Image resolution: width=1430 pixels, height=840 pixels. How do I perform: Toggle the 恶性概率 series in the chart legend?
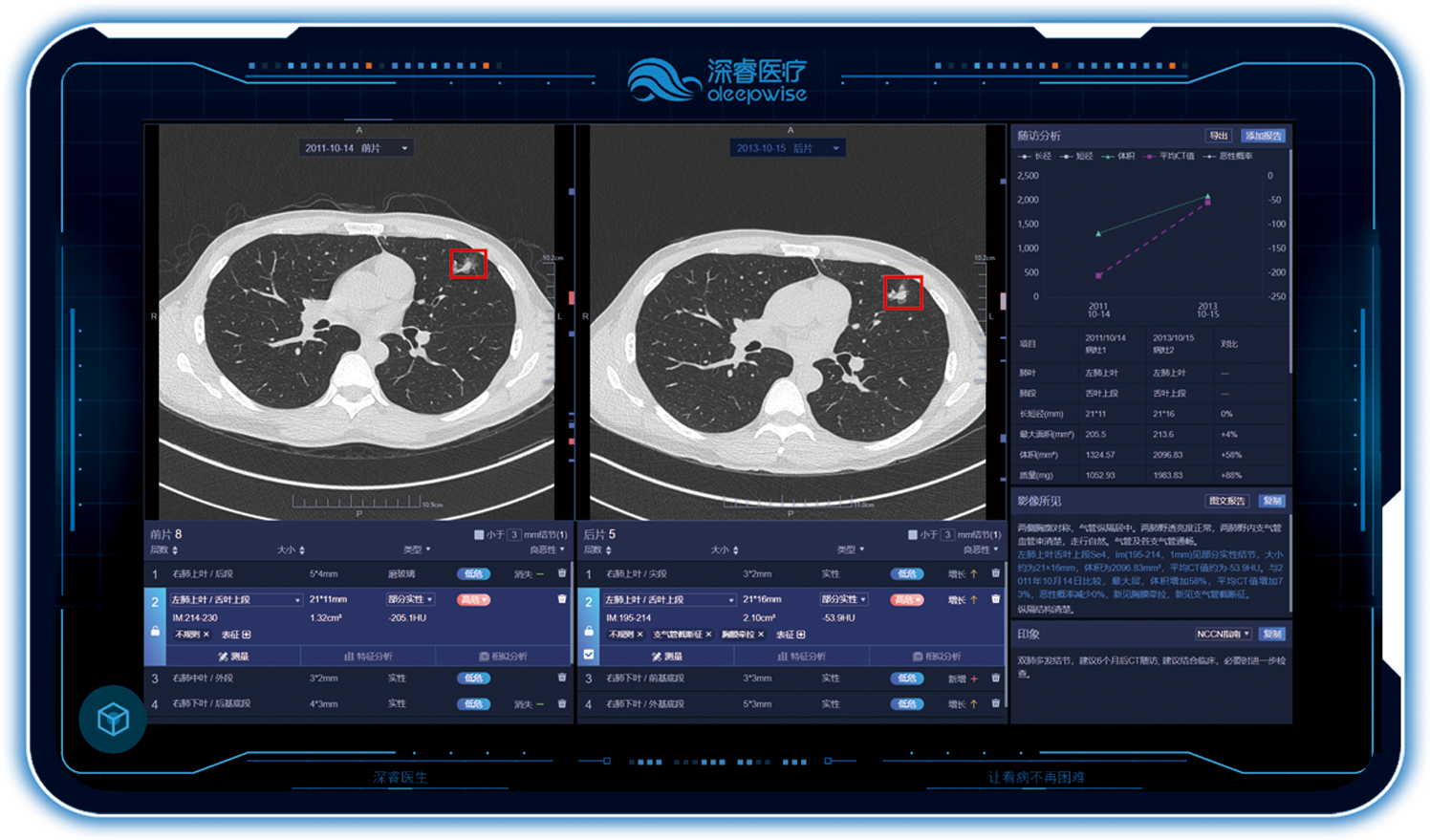[1227, 156]
